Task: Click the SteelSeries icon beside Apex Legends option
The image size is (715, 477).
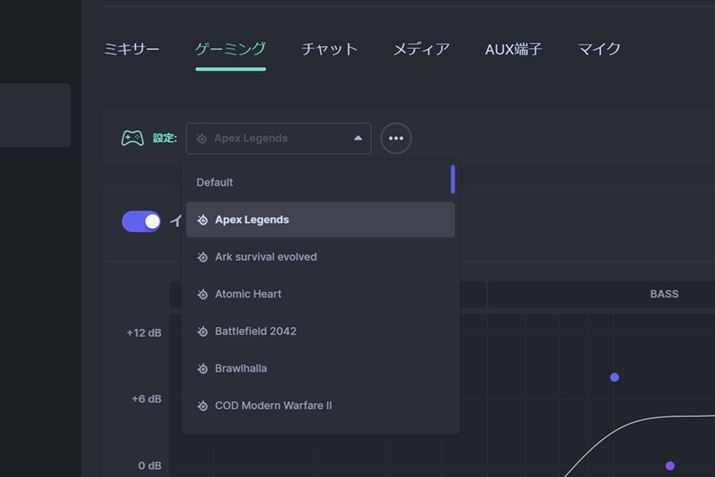Action: [202, 220]
